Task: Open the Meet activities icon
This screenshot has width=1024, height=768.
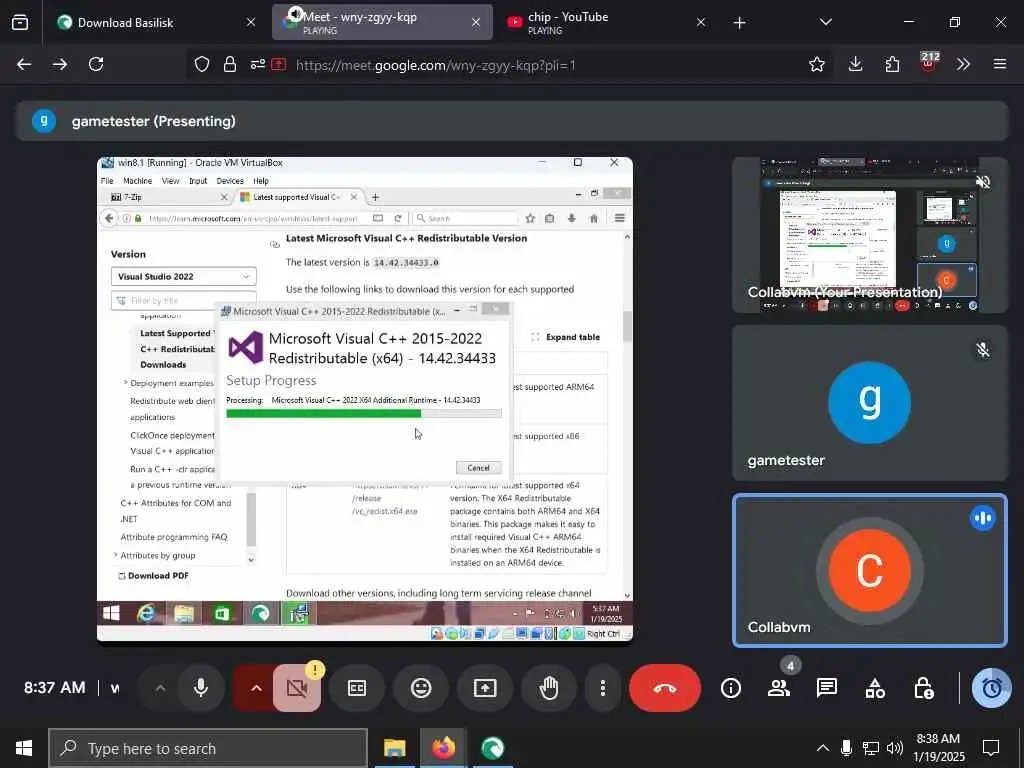Action: point(875,688)
